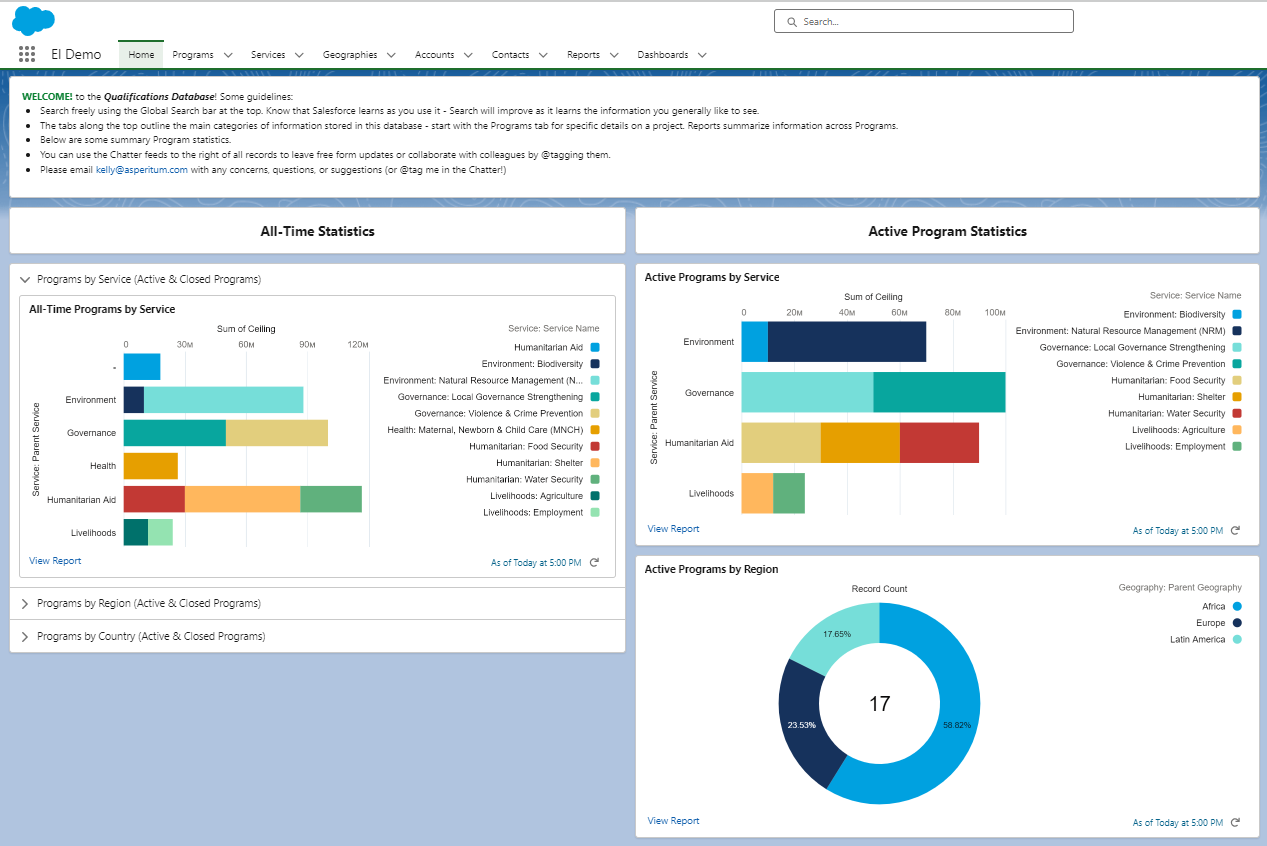
Task: Click All-Time Programs by Service chart title
Action: [x=102, y=310]
